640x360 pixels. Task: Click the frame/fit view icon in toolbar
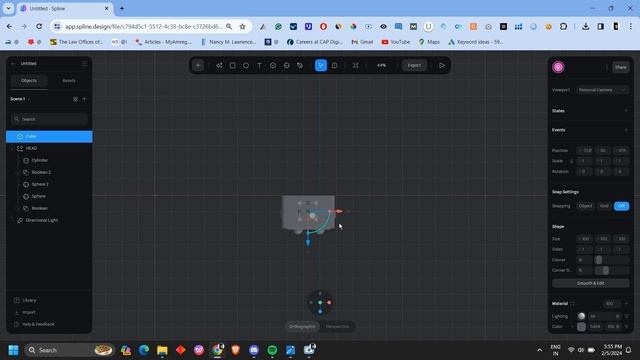coord(356,65)
